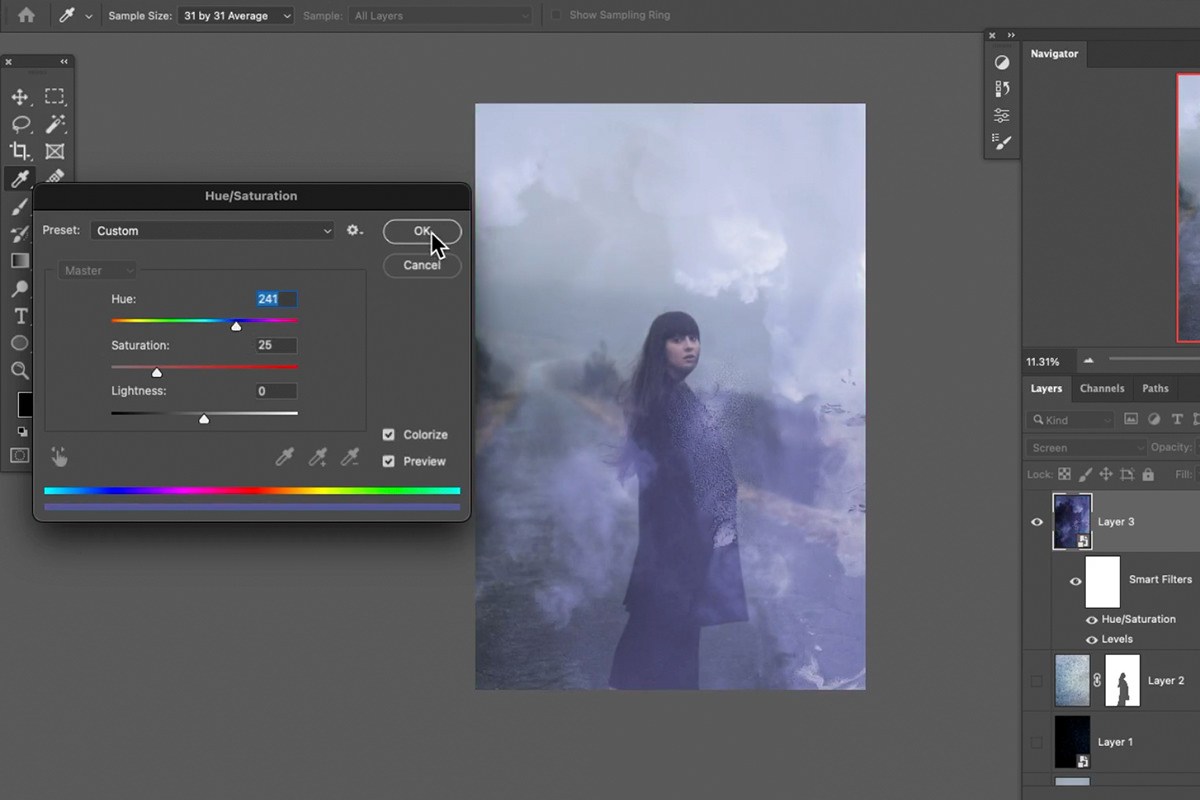Hide the Hue/Saturation smart filter

[1092, 620]
